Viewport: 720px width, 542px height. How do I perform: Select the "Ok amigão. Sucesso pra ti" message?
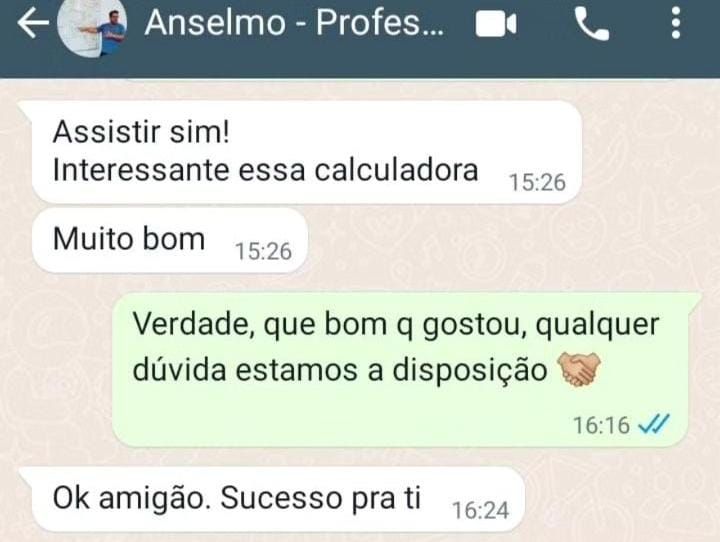click(x=278, y=499)
